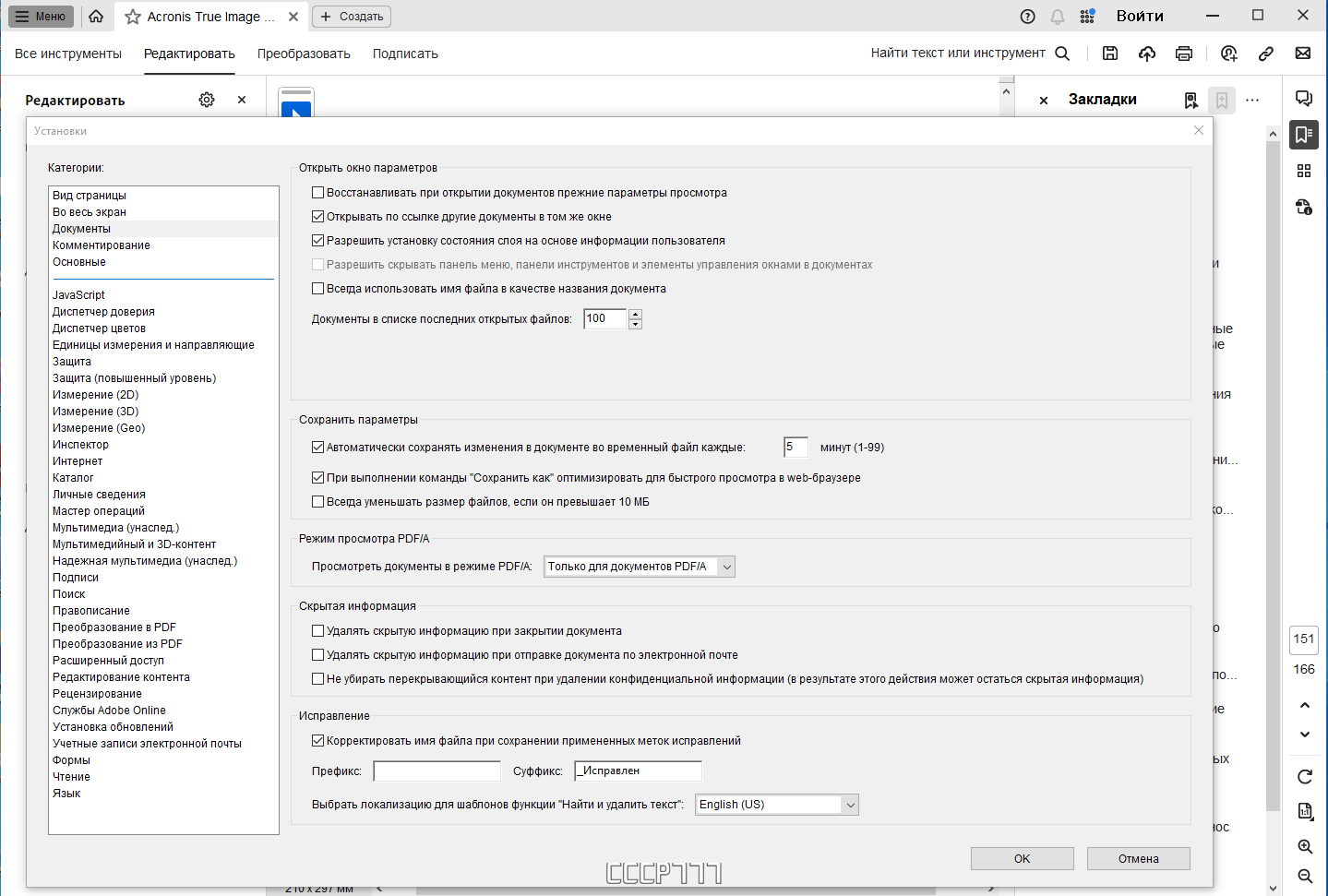Image resolution: width=1328 pixels, height=896 pixels.
Task: Open the Edit panel settings gear
Action: (207, 100)
